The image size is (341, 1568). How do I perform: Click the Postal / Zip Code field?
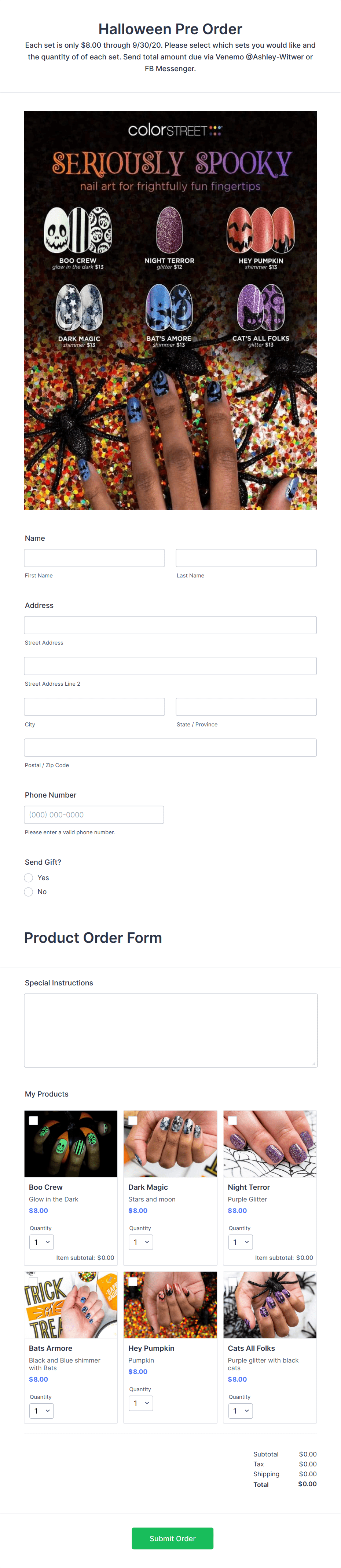point(170,747)
